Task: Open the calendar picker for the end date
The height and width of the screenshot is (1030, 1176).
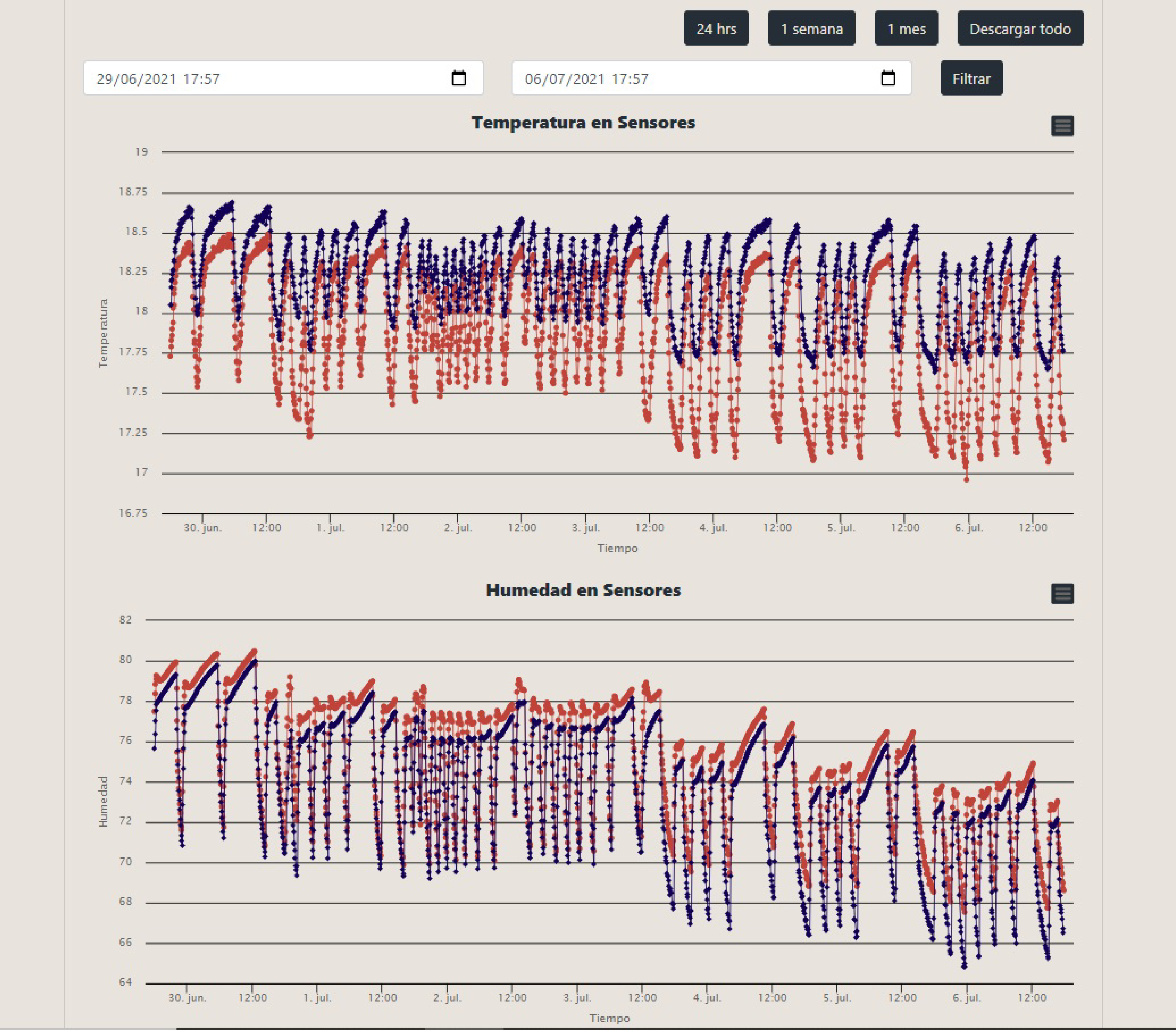Action: [x=888, y=77]
